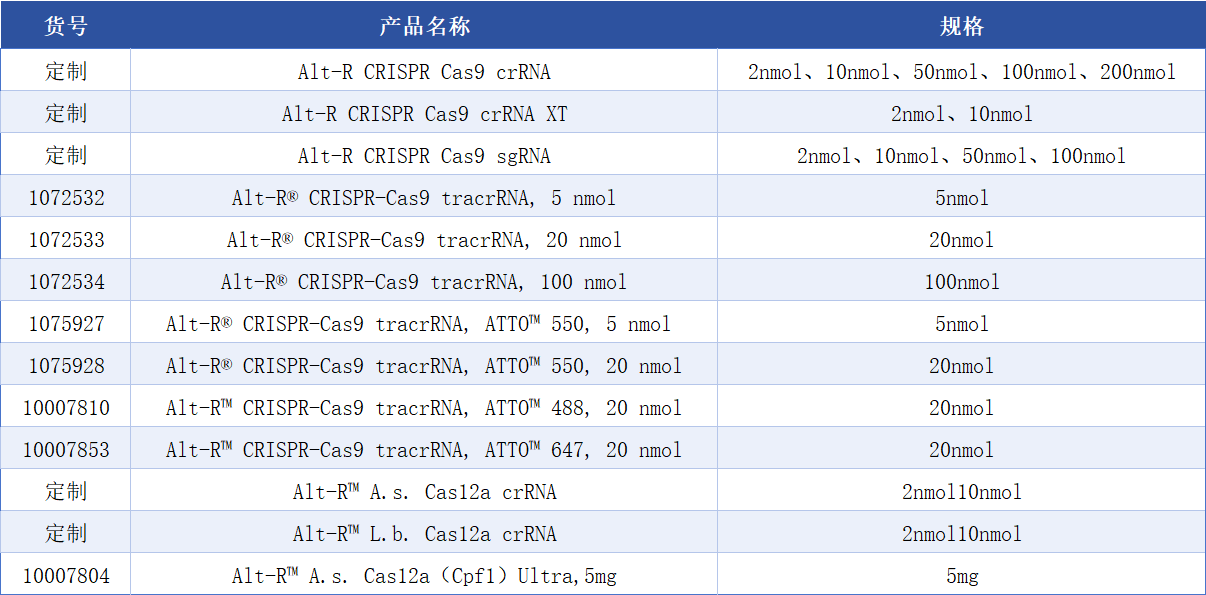Click catalog number 1072532

(x=66, y=198)
